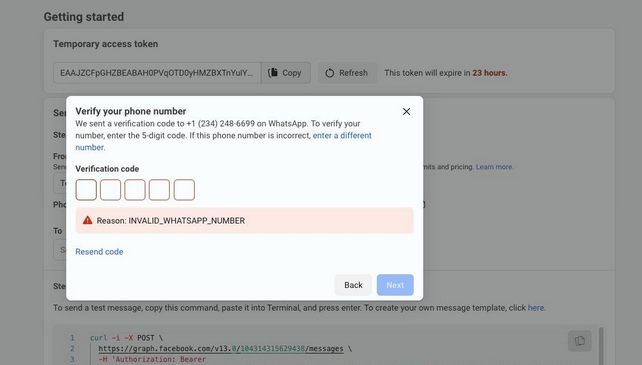The height and width of the screenshot is (365, 642).
Task: Click the refresh circular arrow icon
Action: coord(330,73)
